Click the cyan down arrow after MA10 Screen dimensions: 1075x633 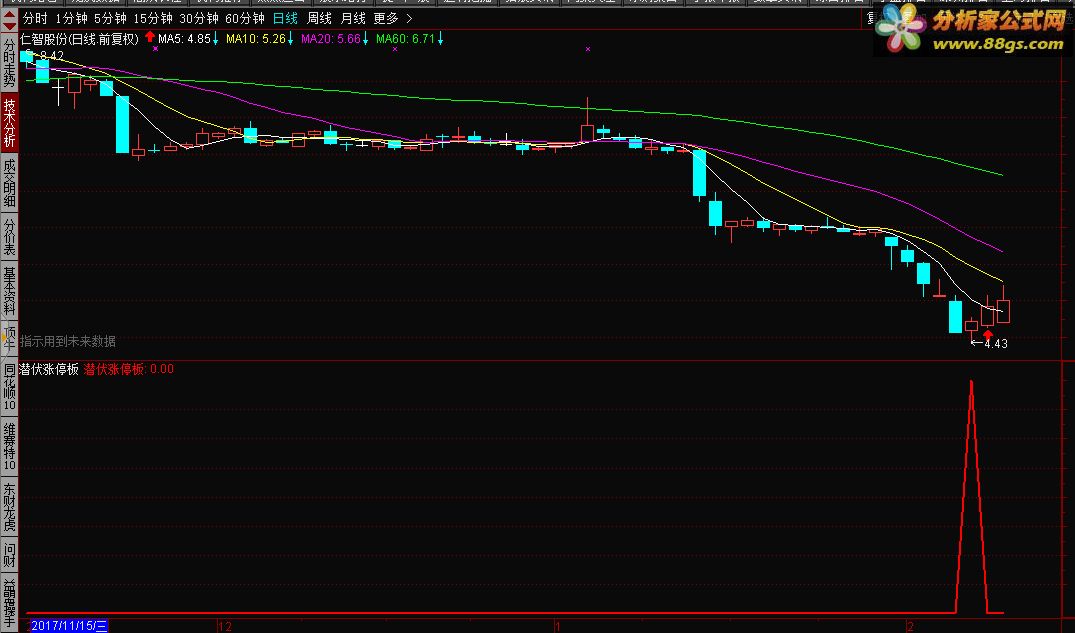[291, 39]
